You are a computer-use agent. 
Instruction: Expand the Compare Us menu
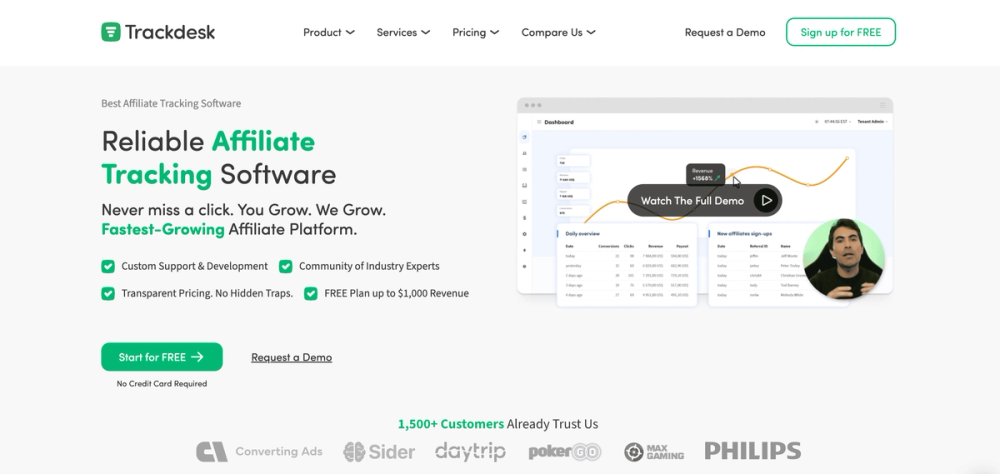click(x=558, y=32)
